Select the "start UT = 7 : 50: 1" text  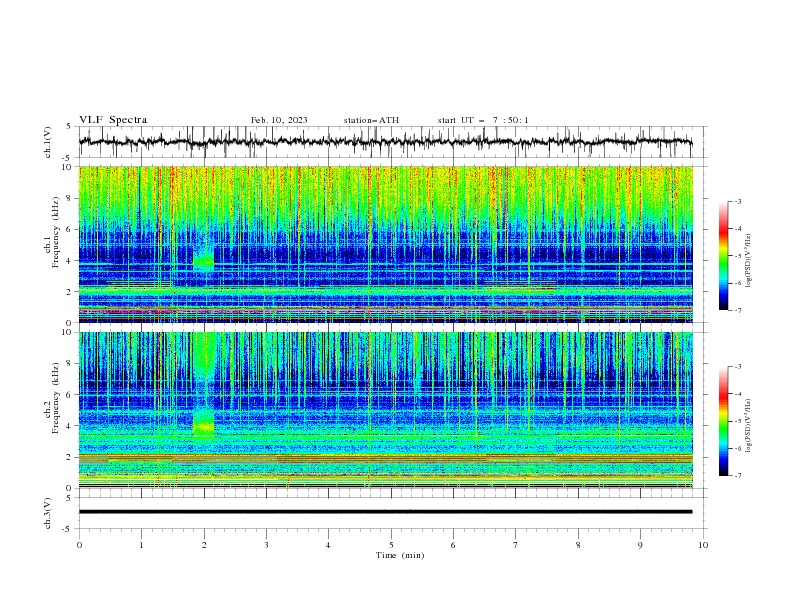pyautogui.click(x=483, y=120)
